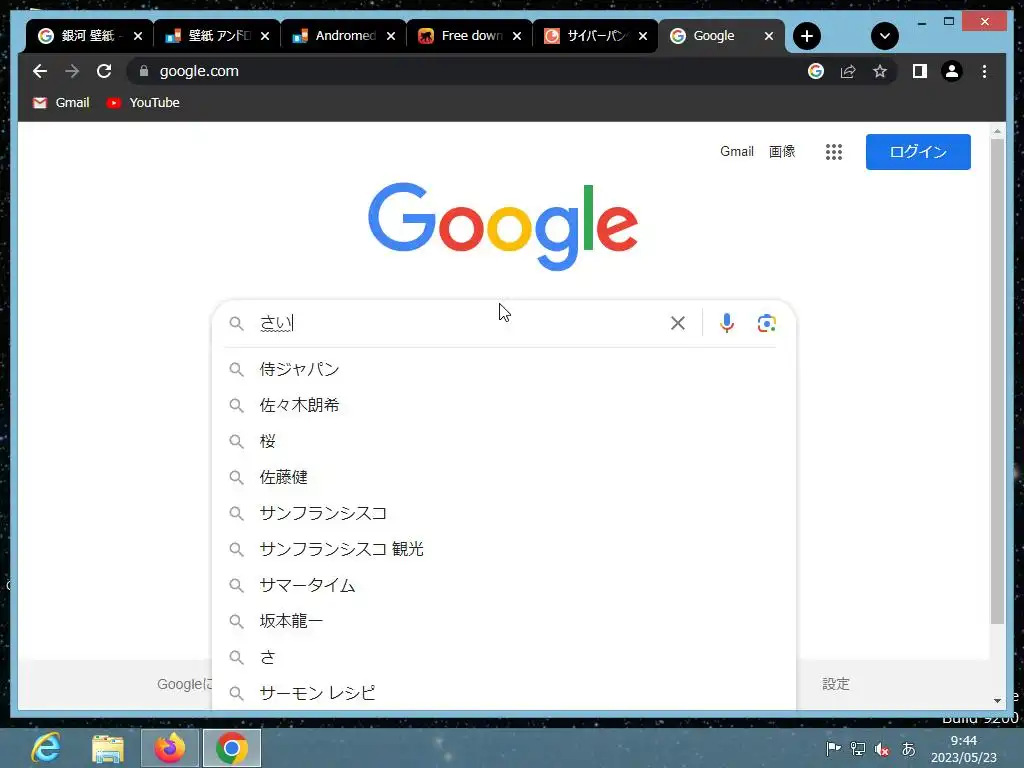The height and width of the screenshot is (768, 1024).
Task: Click the ログイン login button
Action: [x=918, y=152]
